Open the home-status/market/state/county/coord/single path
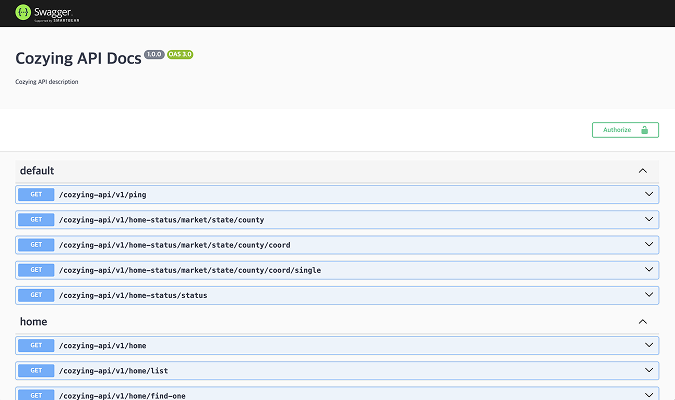This screenshot has height=400, width=675. [190, 270]
